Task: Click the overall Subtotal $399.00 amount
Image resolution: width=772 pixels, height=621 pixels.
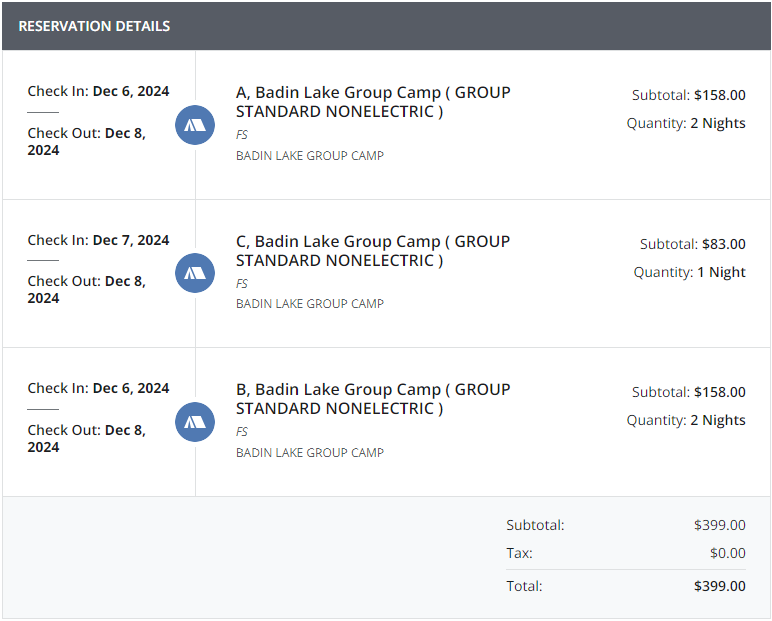Action: [719, 525]
